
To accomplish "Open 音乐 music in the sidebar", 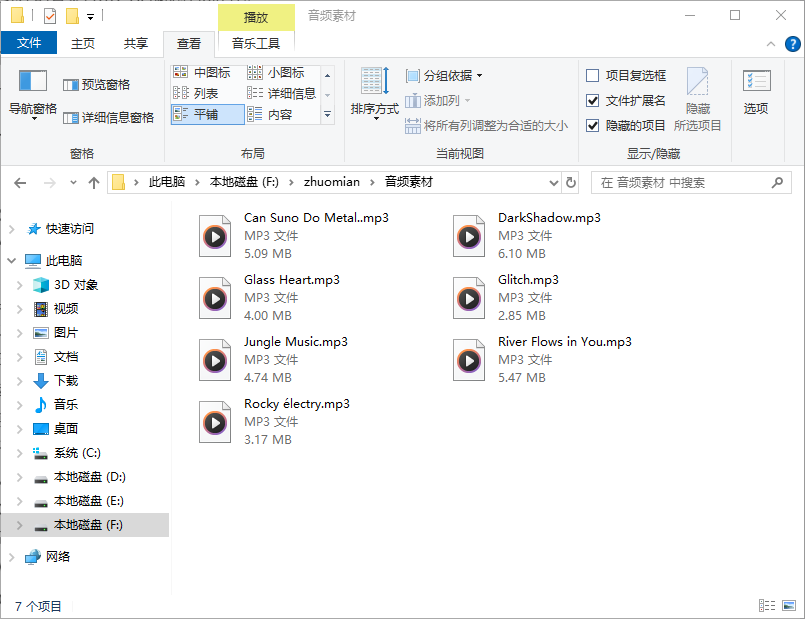I will tap(66, 404).
